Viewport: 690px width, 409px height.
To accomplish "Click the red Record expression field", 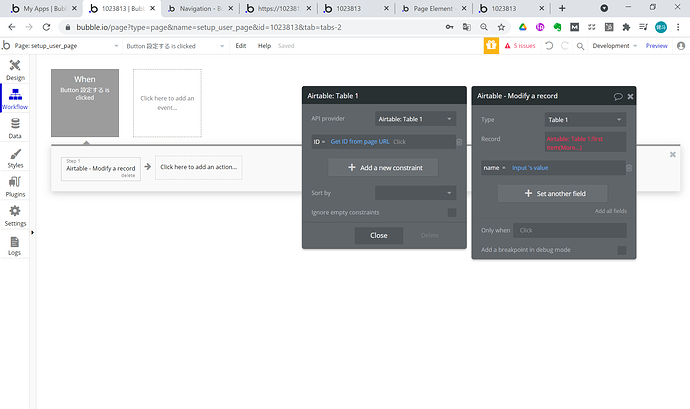I will coord(585,143).
